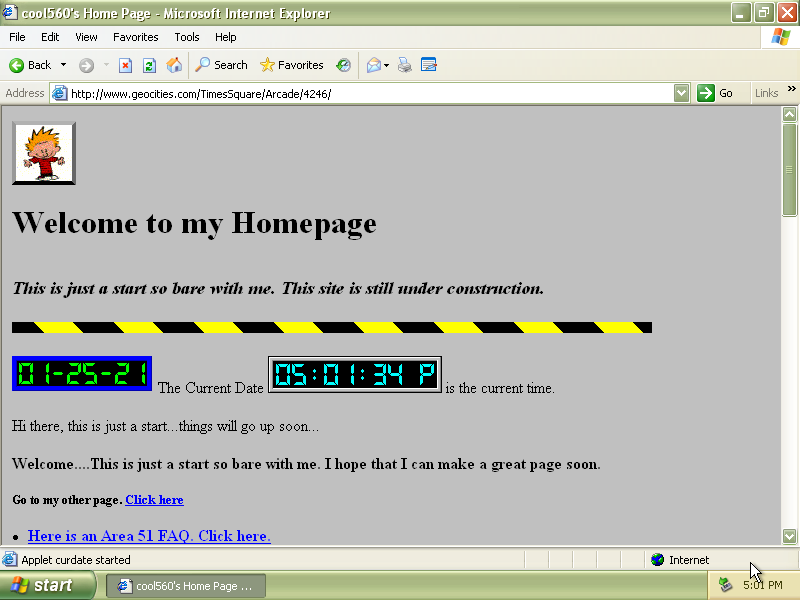
Task: Click the Edit page icon
Action: click(x=429, y=65)
